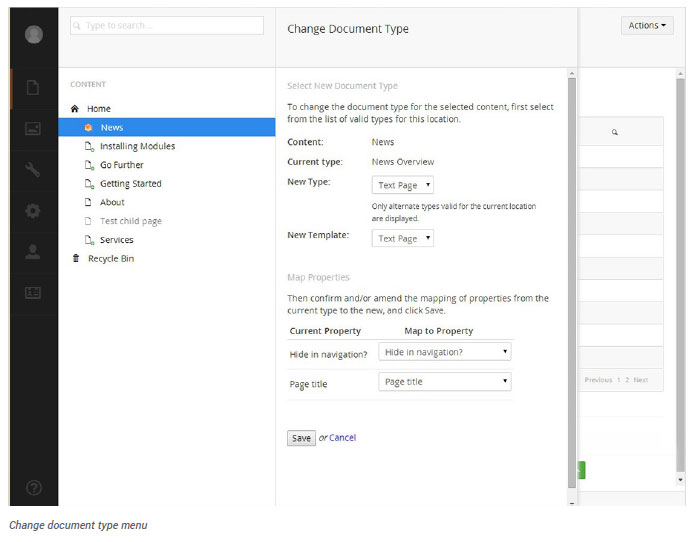This screenshot has height=542, width=692.
Task: Click the green button behind the dialog
Action: [581, 470]
